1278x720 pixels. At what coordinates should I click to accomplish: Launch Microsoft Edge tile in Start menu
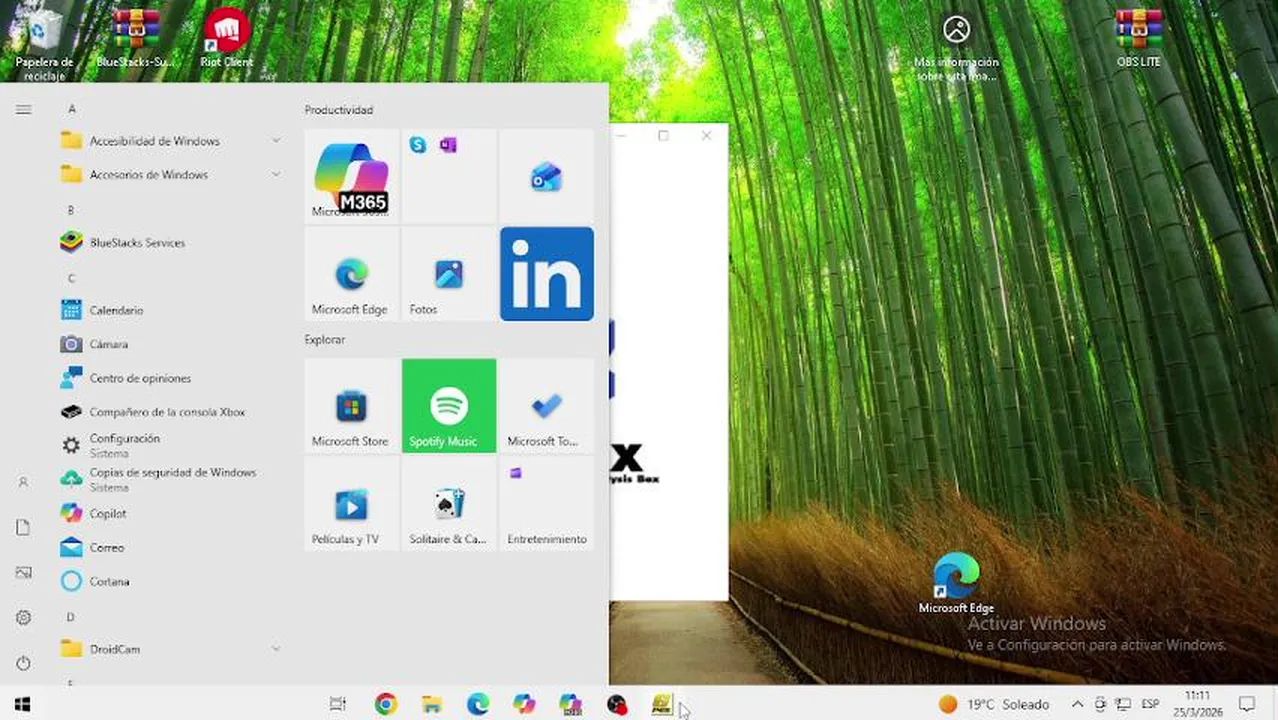coord(351,274)
